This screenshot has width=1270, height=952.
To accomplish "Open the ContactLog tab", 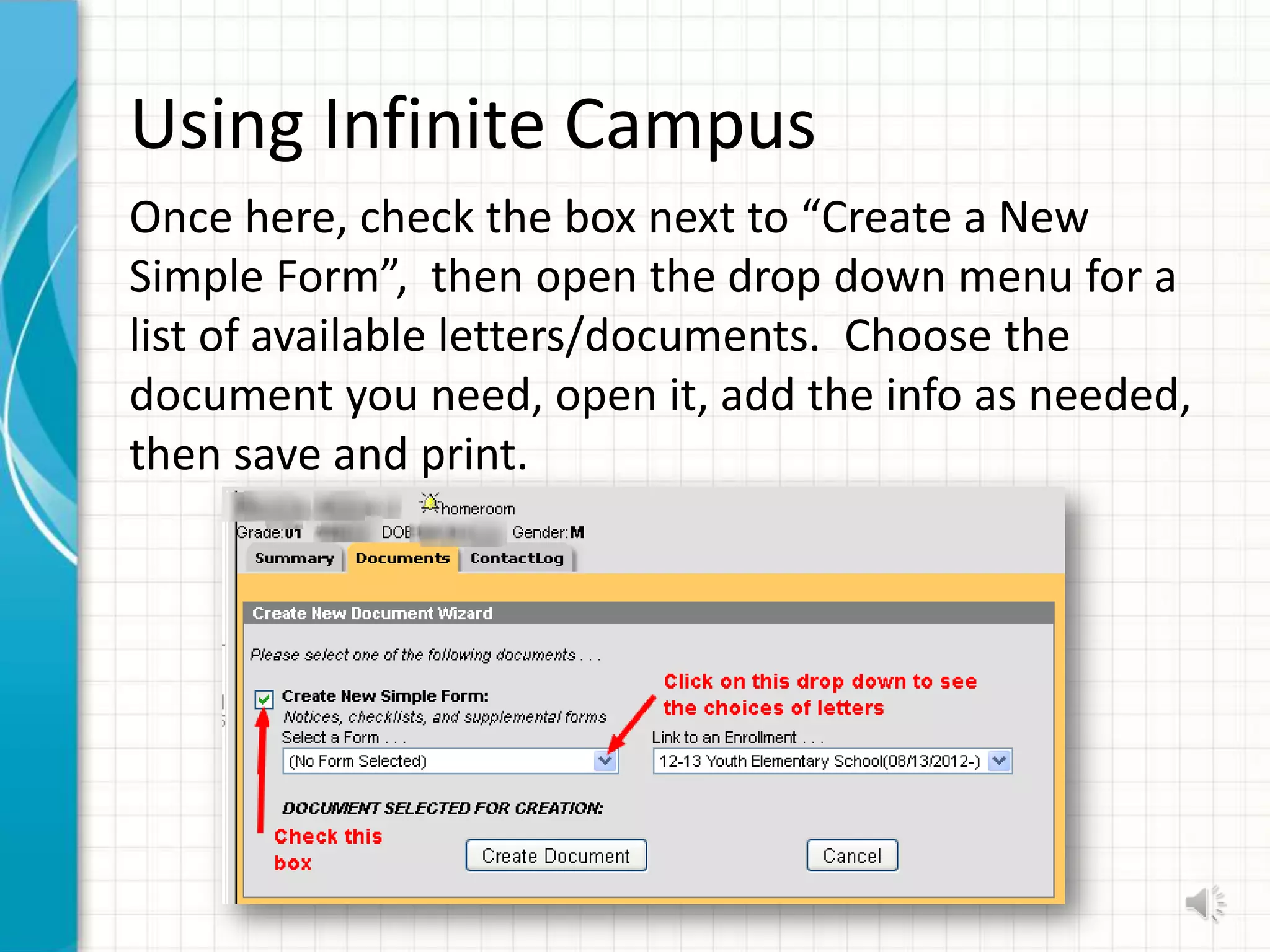I will click(x=517, y=558).
